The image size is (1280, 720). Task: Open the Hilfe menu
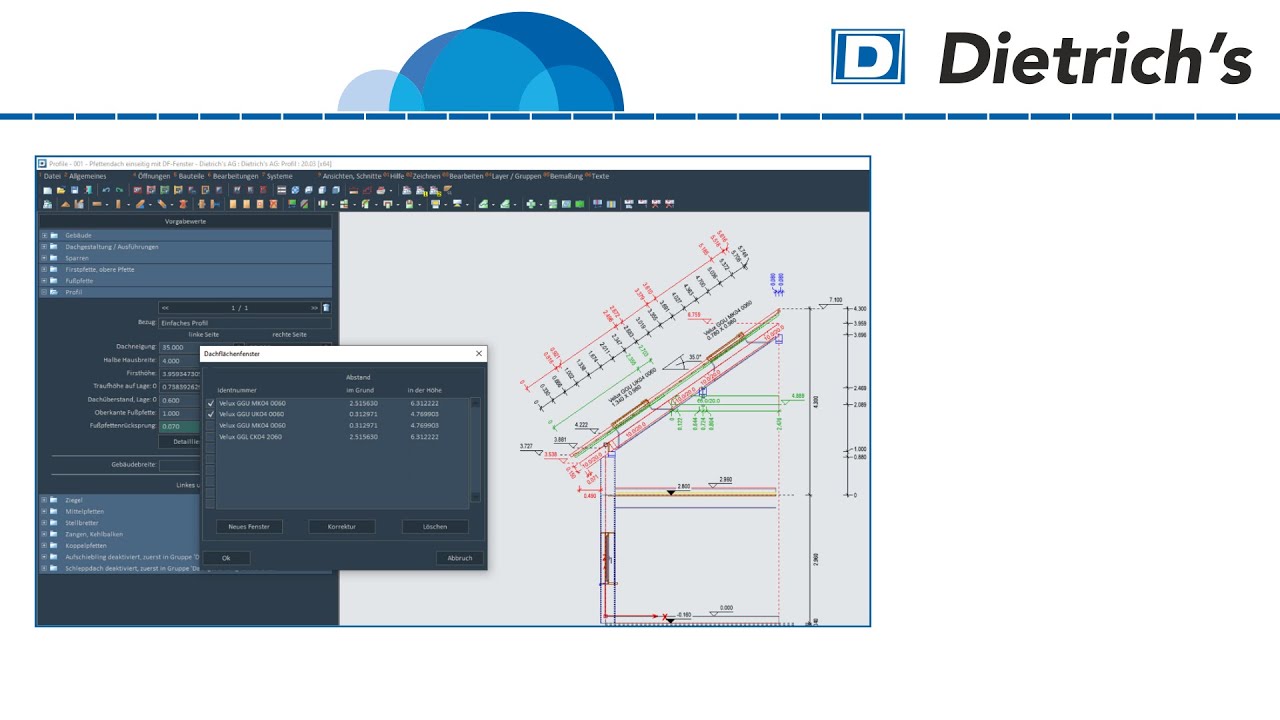397,176
